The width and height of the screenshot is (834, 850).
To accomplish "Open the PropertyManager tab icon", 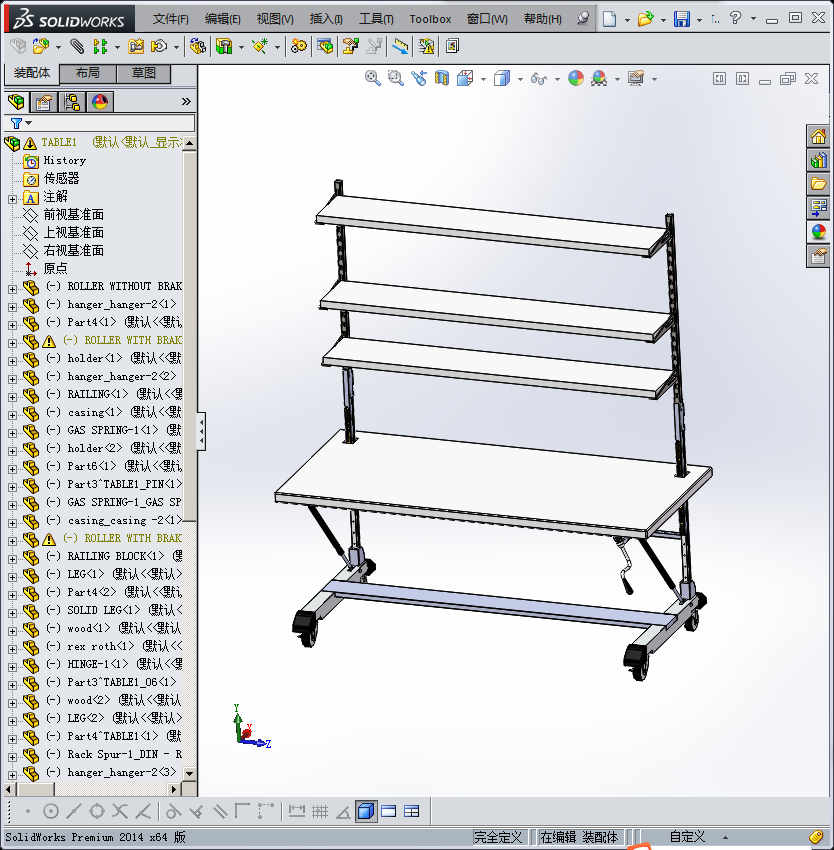I will pyautogui.click(x=44, y=101).
